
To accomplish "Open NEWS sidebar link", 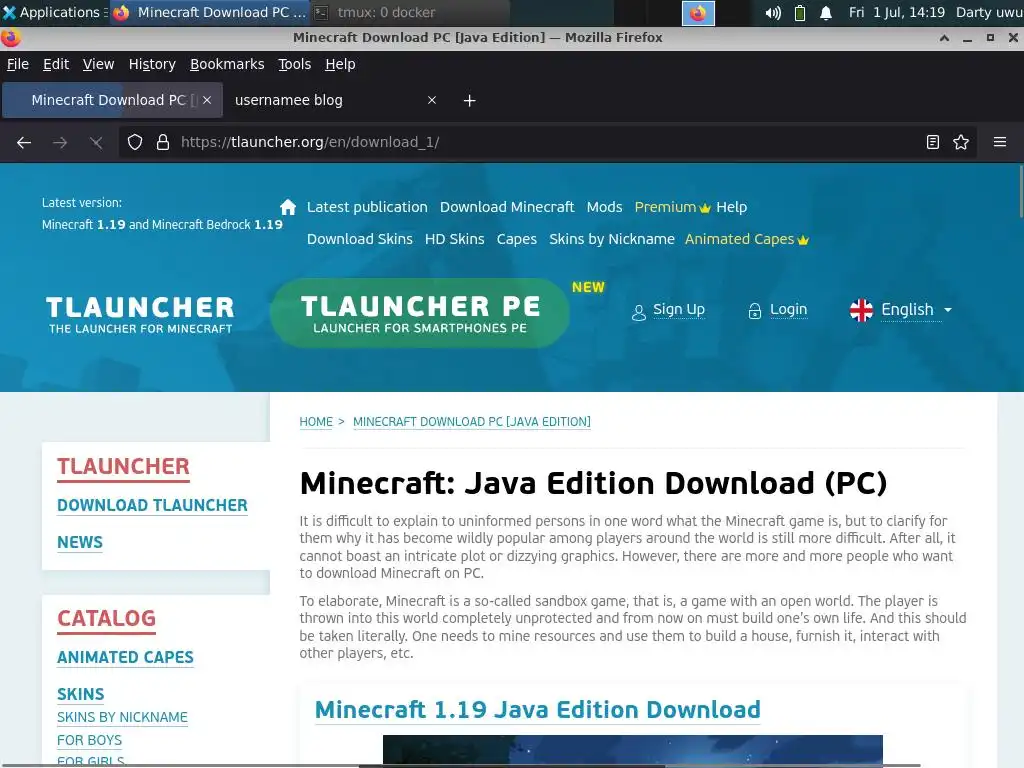I will pos(80,543).
